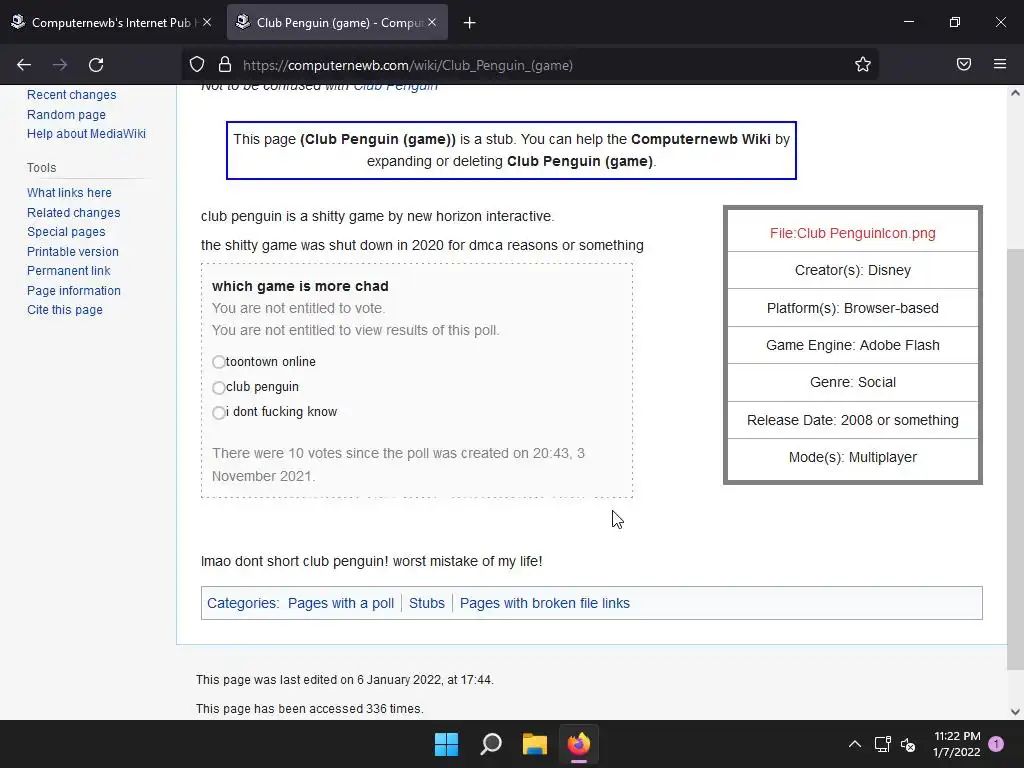Viewport: 1024px width, 768px height.
Task: Bookmark this page with the star
Action: (863, 65)
